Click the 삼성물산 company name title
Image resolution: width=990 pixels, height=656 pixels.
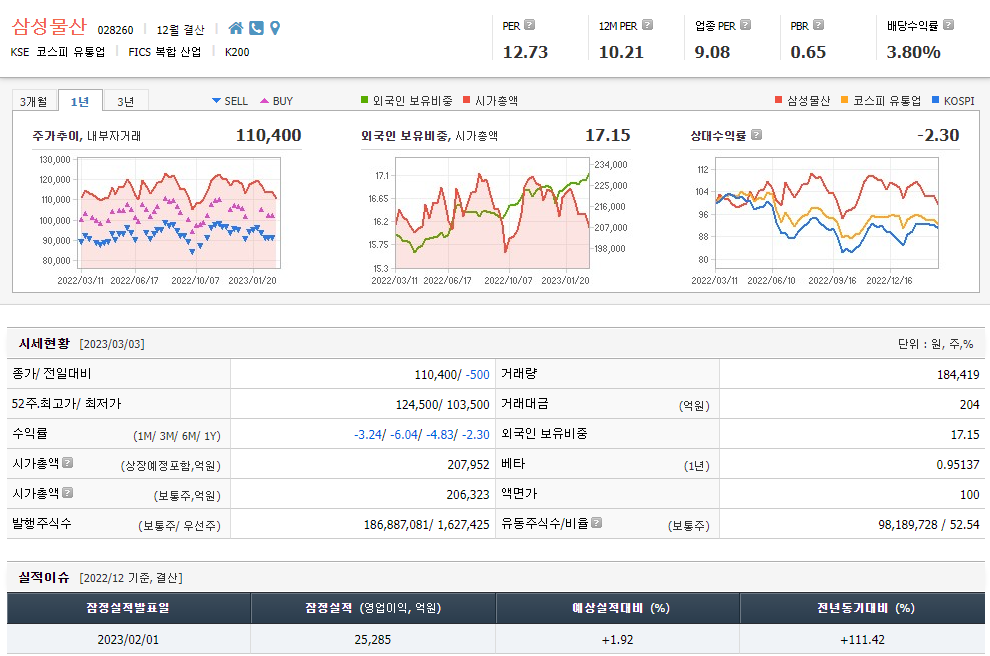coord(49,27)
